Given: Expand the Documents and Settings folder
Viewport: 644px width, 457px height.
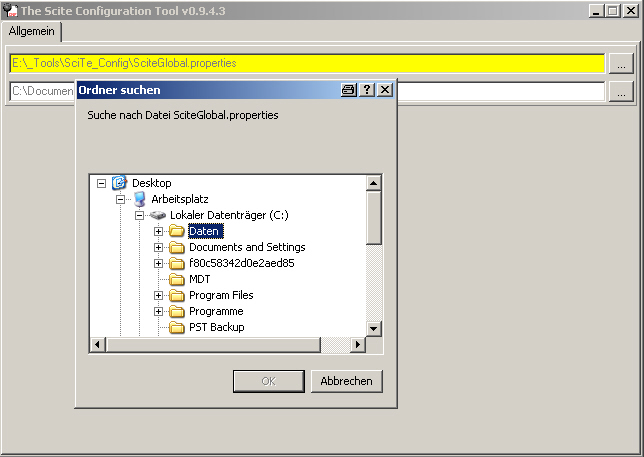Looking at the screenshot, I should tap(159, 247).
